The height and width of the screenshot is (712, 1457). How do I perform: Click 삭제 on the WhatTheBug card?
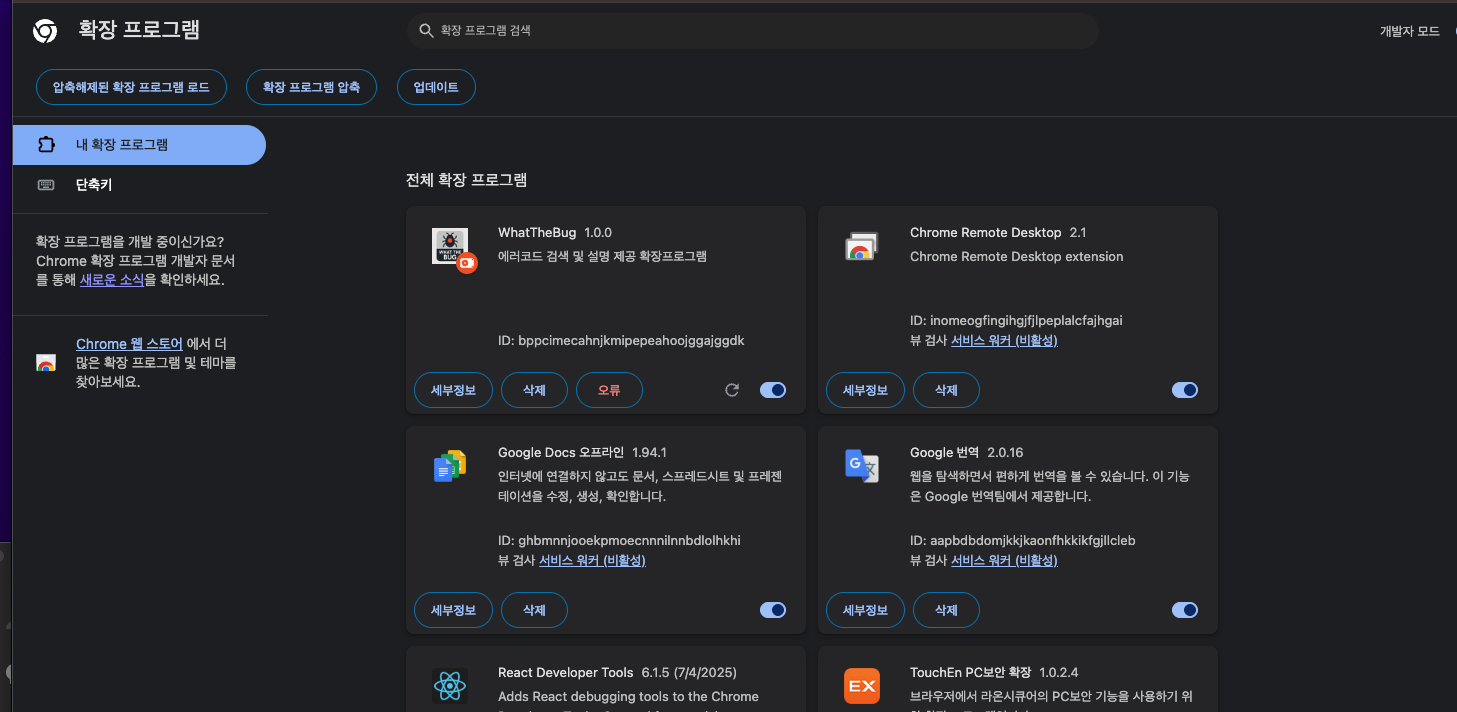(534, 390)
